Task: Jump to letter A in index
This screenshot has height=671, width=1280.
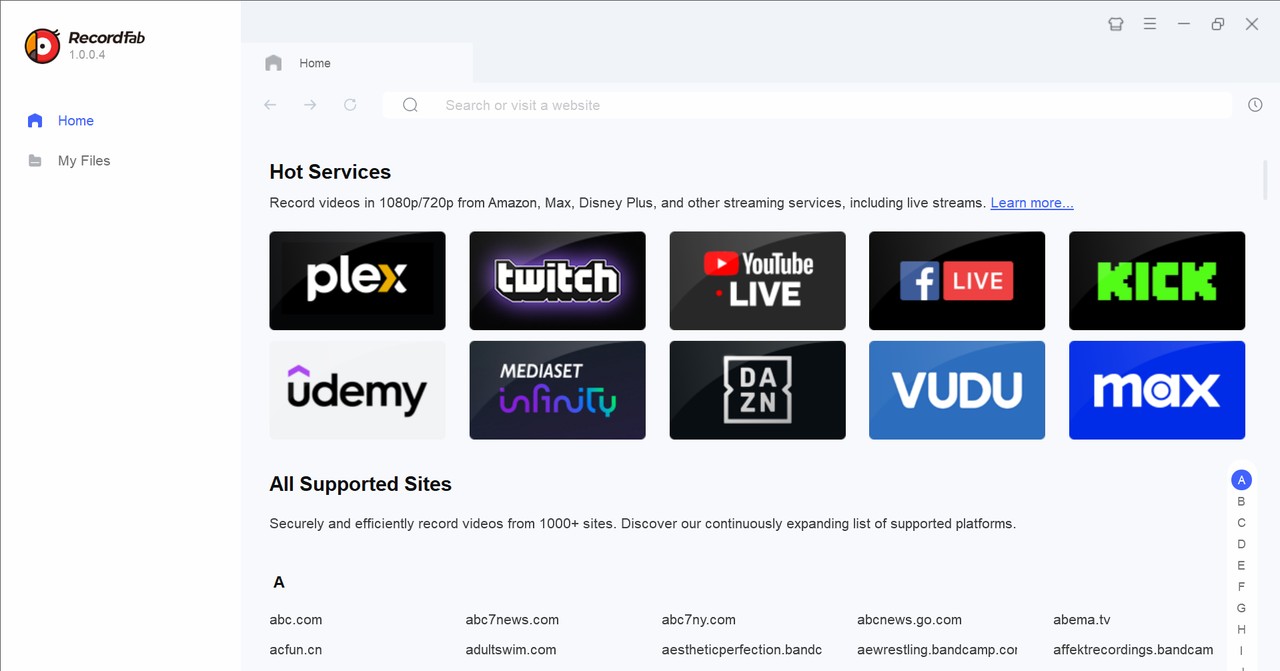Action: pyautogui.click(x=1241, y=480)
